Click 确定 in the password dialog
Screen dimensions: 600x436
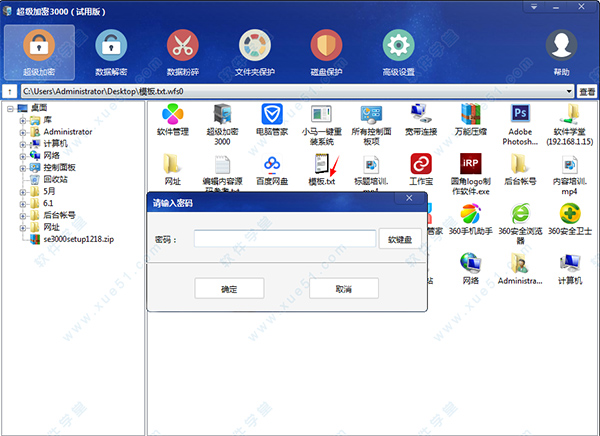229,288
